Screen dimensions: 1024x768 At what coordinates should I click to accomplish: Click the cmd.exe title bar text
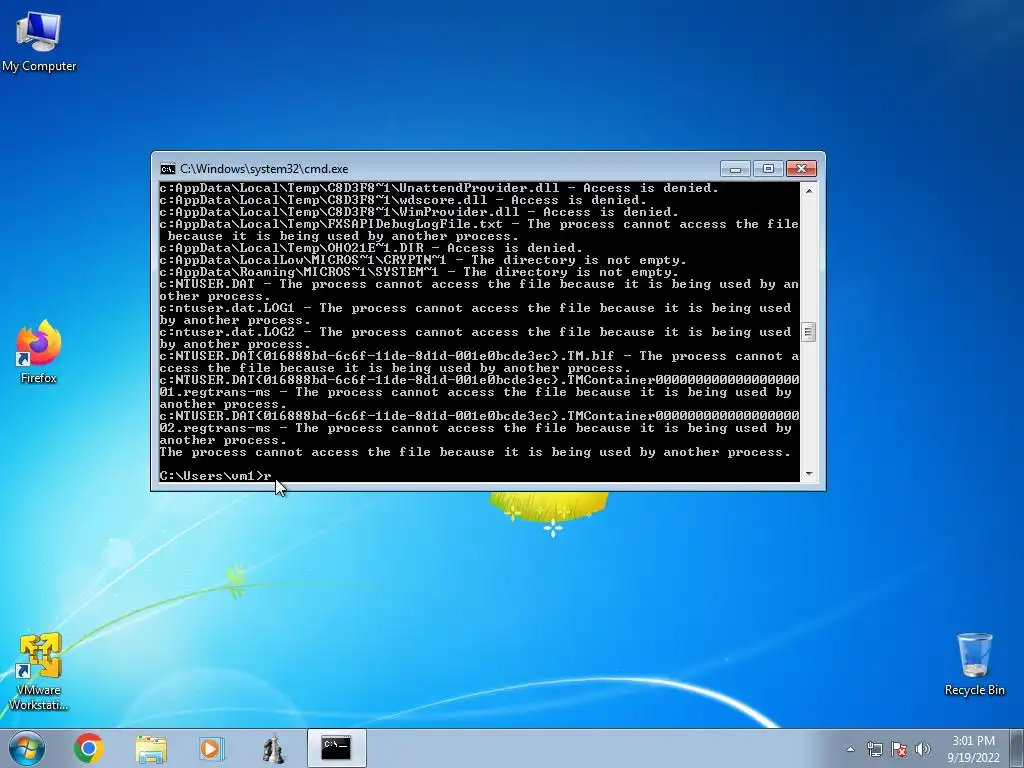pyautogui.click(x=264, y=169)
